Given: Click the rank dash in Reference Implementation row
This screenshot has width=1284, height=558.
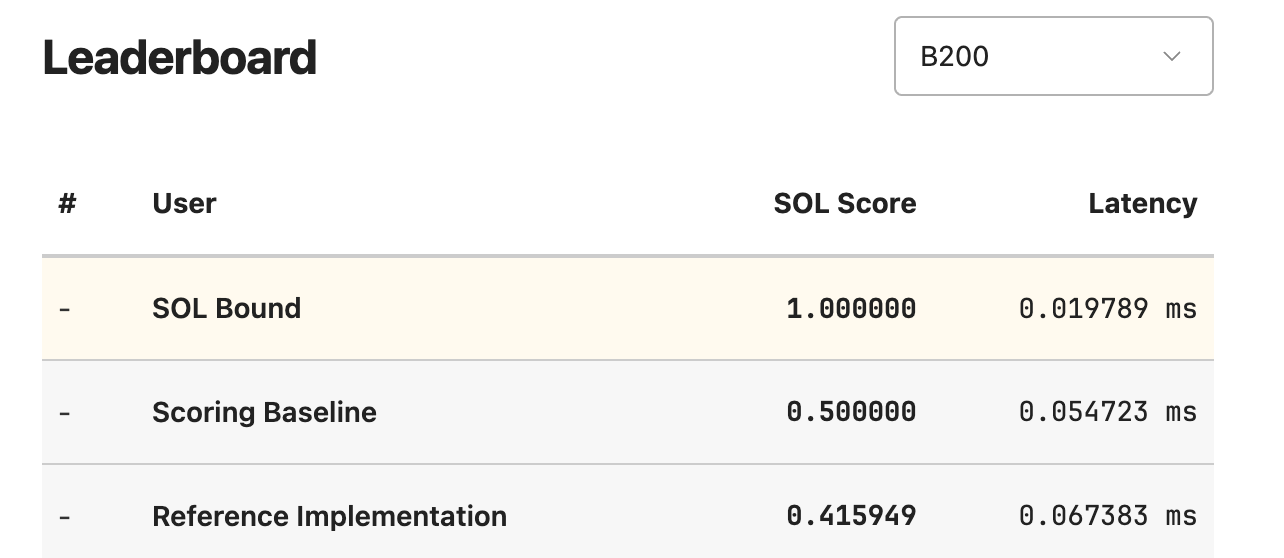Looking at the screenshot, I should pyautogui.click(x=65, y=517).
